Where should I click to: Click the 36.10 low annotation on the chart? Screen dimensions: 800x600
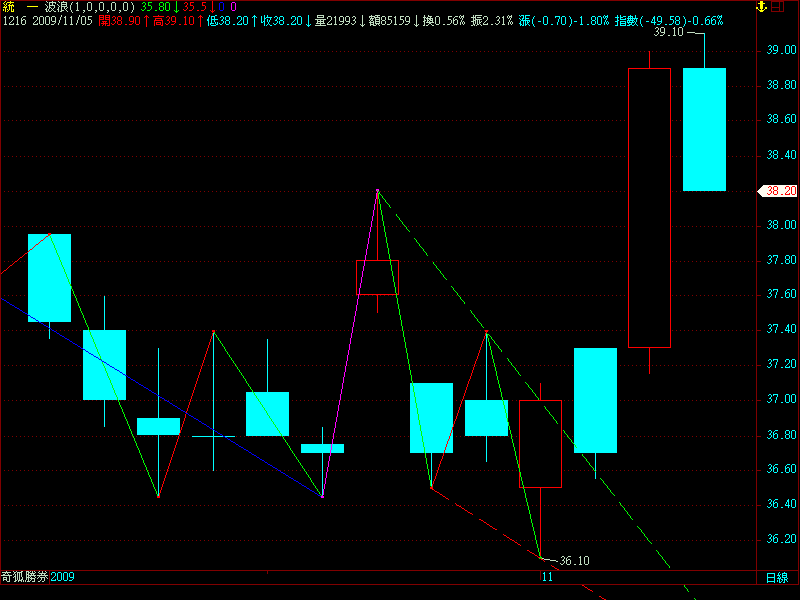coord(574,561)
